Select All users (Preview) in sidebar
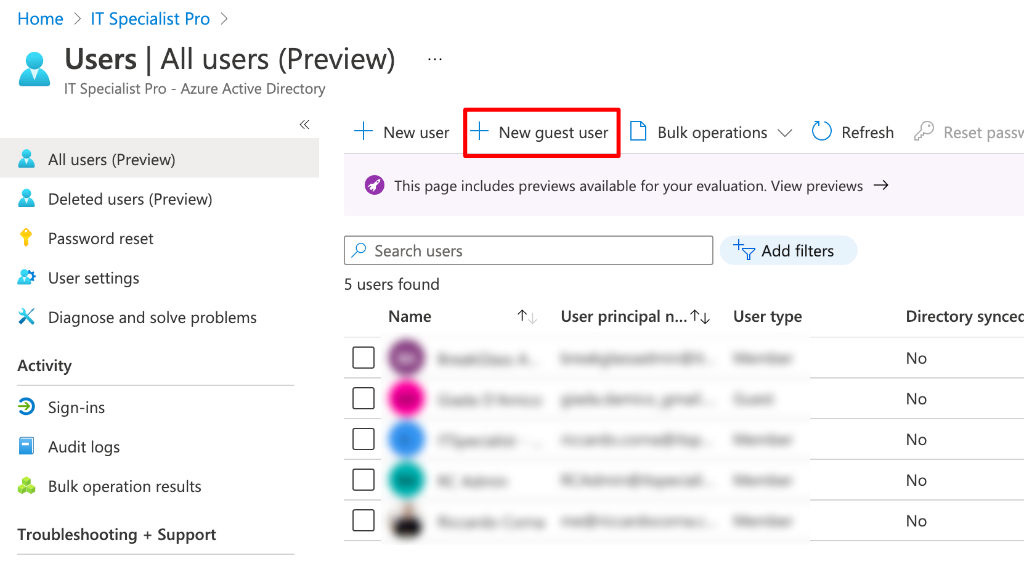Screen dimensions: 1024x561 click(159, 159)
